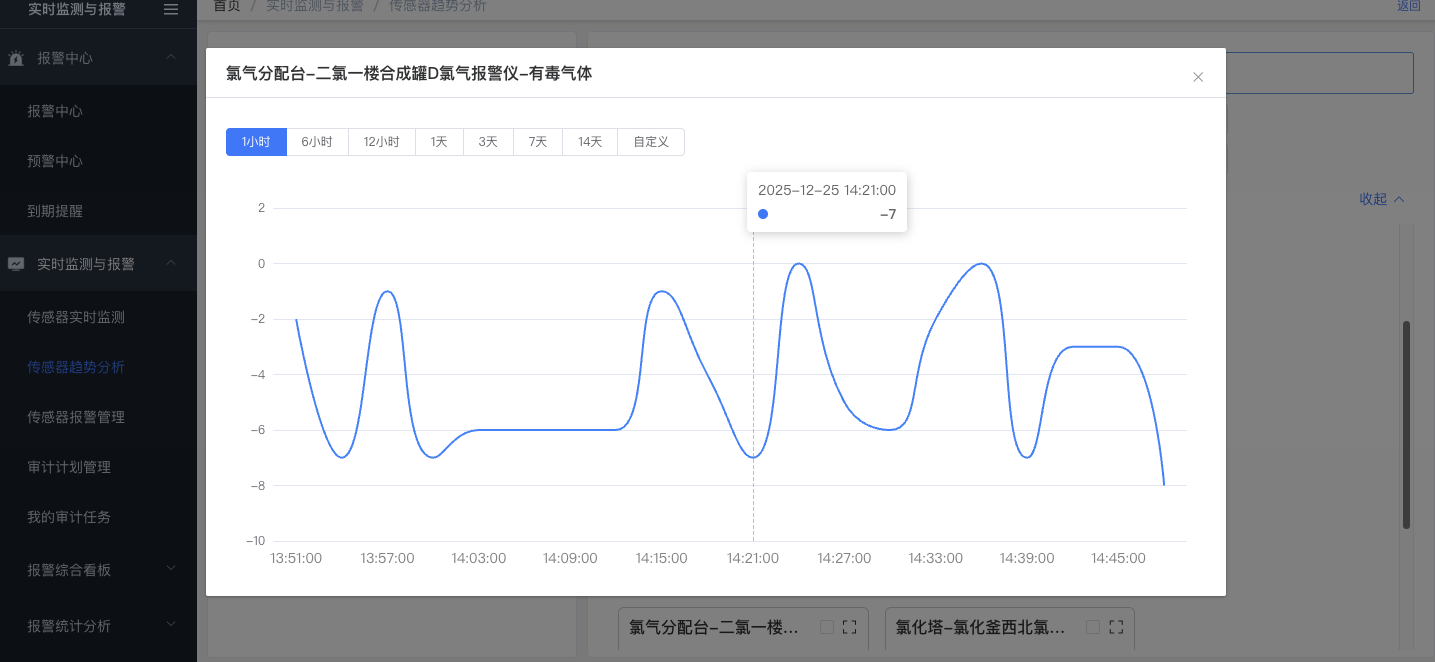The width and height of the screenshot is (1435, 662).
Task: Open 传感器报警管理 in the sidebar
Action: click(x=76, y=417)
